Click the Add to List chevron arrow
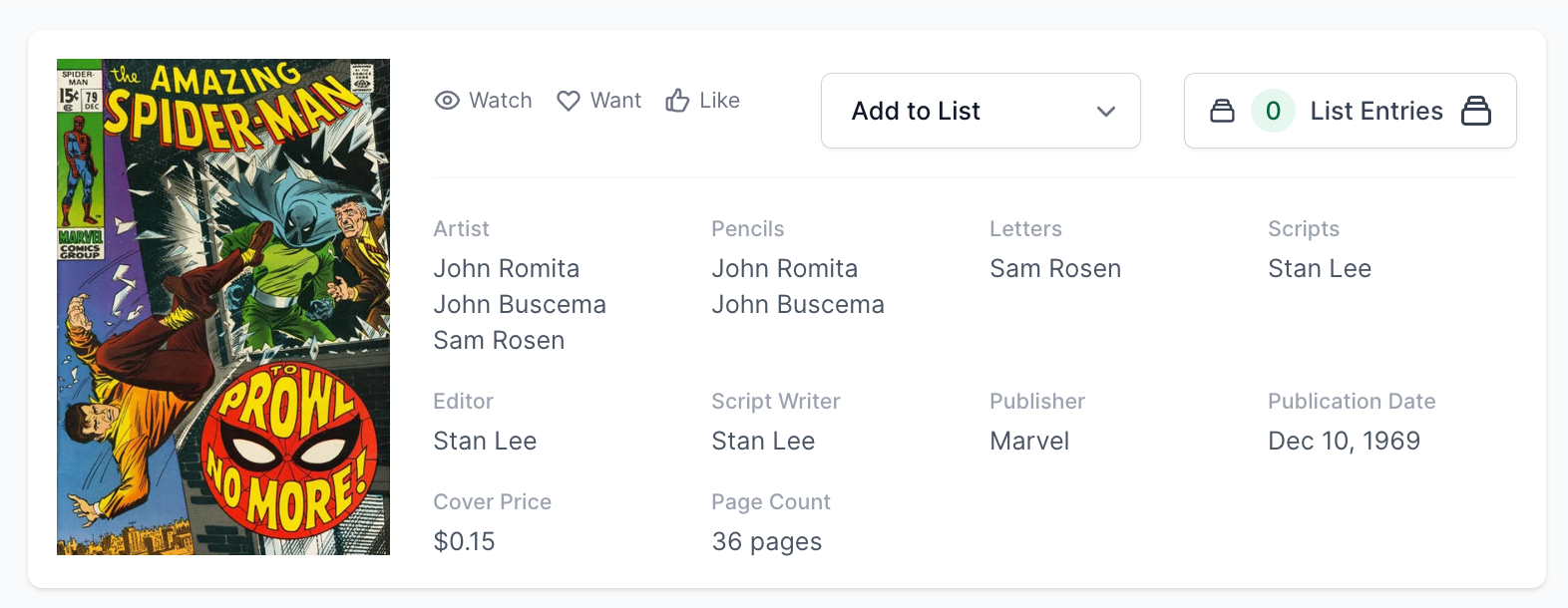Screen dimensions: 1568x608 tap(1105, 112)
